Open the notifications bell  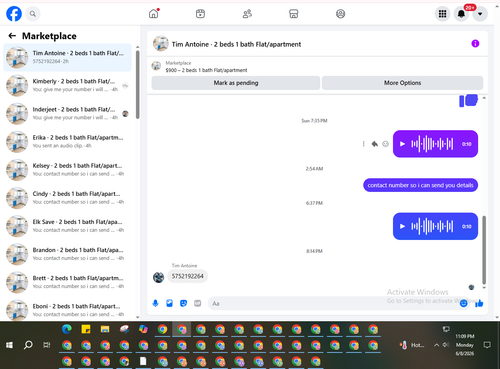[461, 14]
